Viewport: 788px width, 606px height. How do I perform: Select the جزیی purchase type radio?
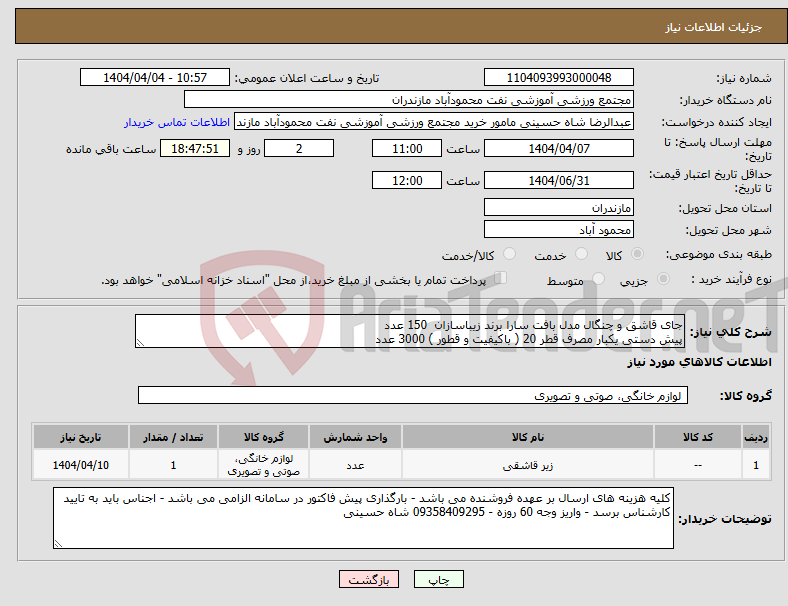click(663, 279)
